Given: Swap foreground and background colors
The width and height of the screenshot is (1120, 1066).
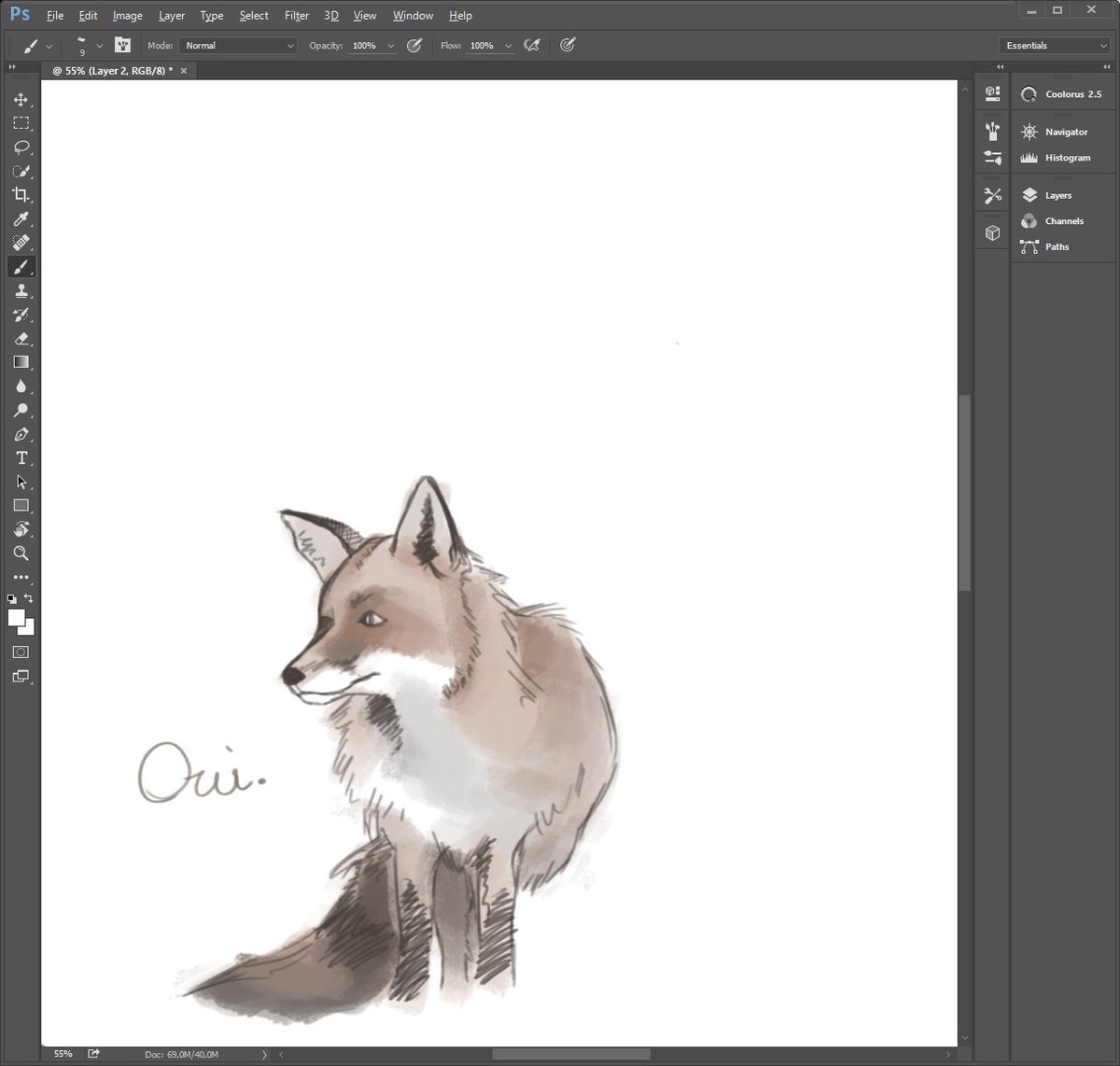Looking at the screenshot, I should [29, 598].
